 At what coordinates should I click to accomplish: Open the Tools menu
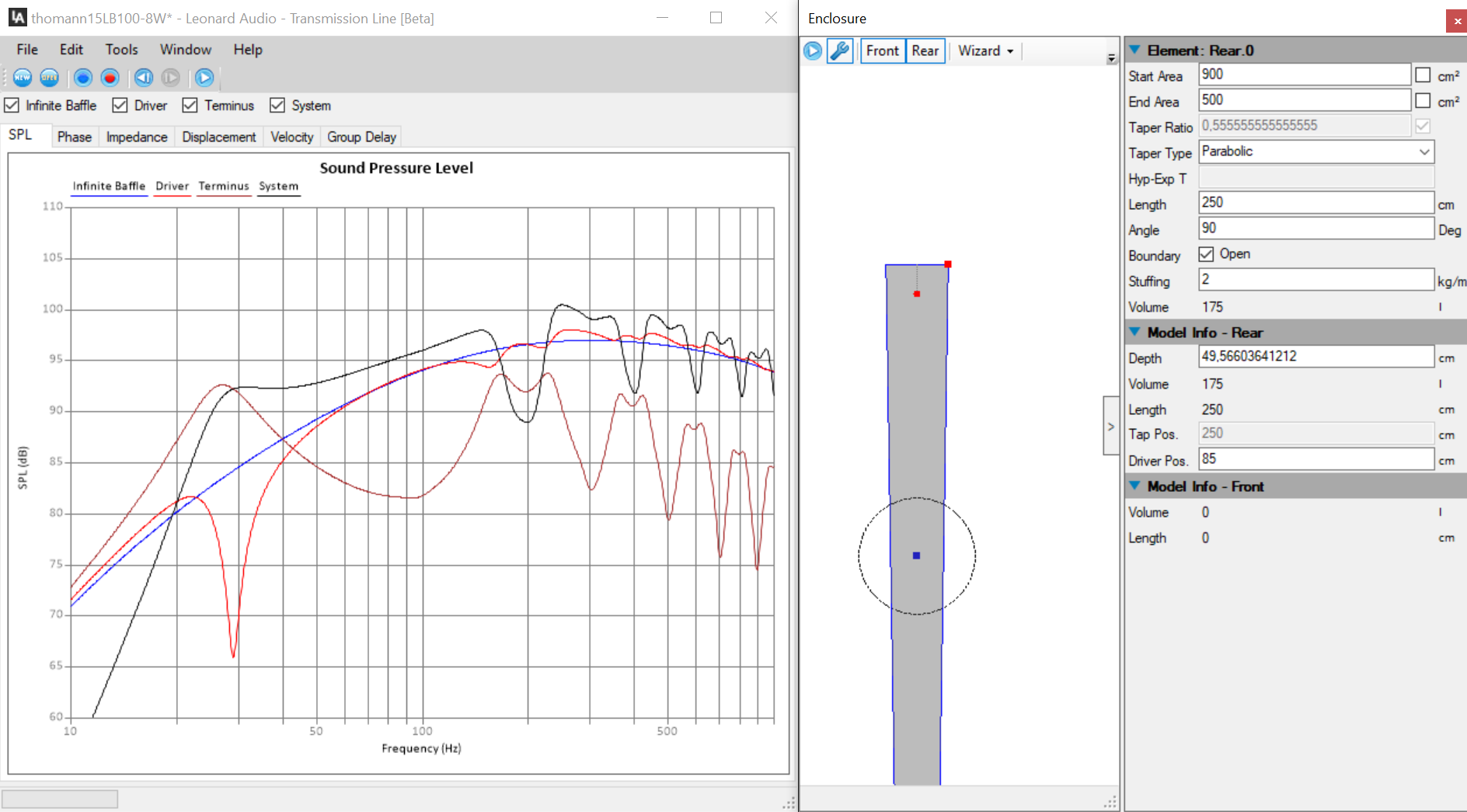pyautogui.click(x=121, y=50)
